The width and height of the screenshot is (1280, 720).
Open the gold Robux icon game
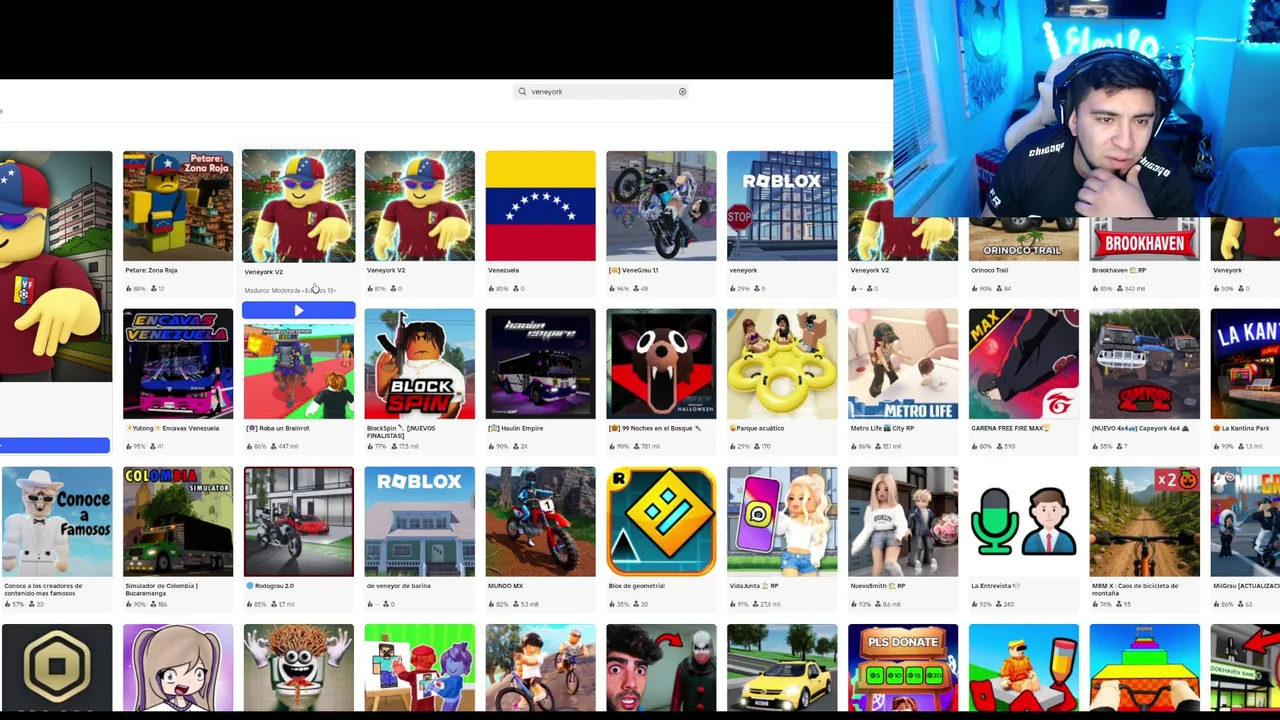pos(57,668)
